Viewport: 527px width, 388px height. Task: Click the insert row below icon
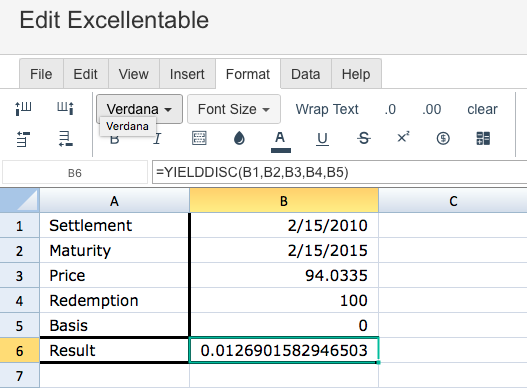coord(65,139)
